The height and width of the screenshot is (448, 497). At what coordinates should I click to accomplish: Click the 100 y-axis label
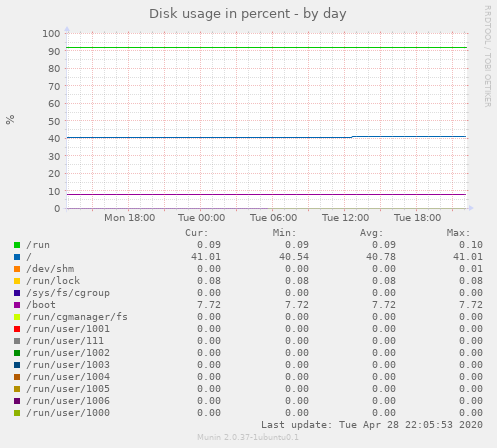[51, 34]
